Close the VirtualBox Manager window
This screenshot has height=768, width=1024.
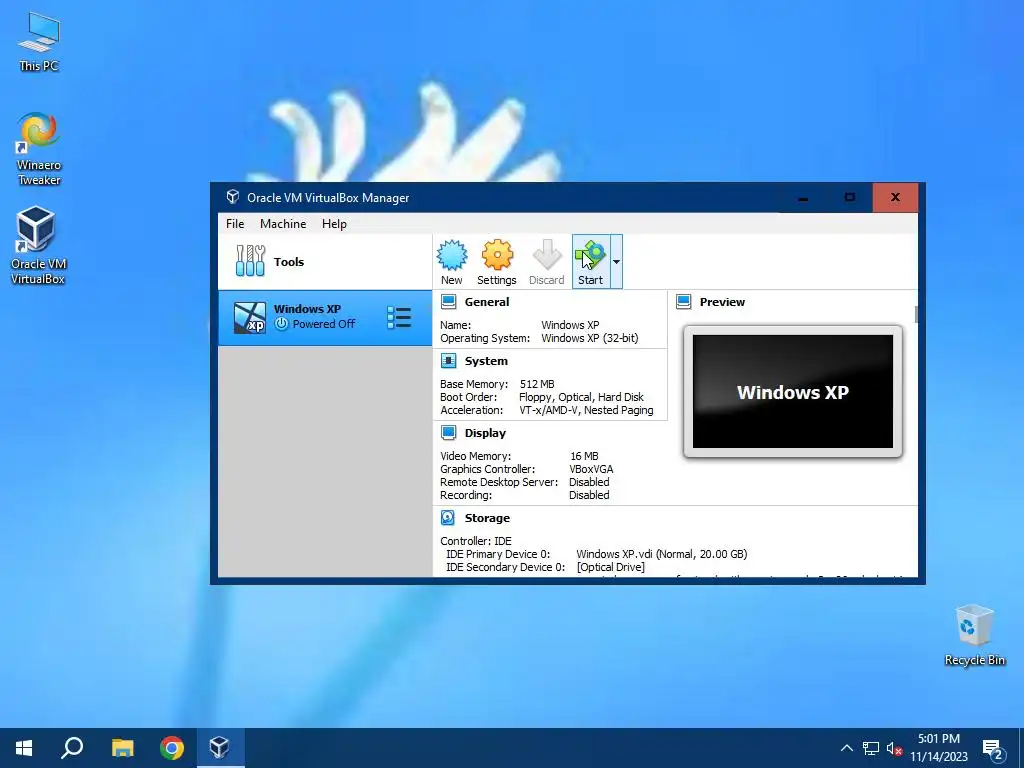895,197
